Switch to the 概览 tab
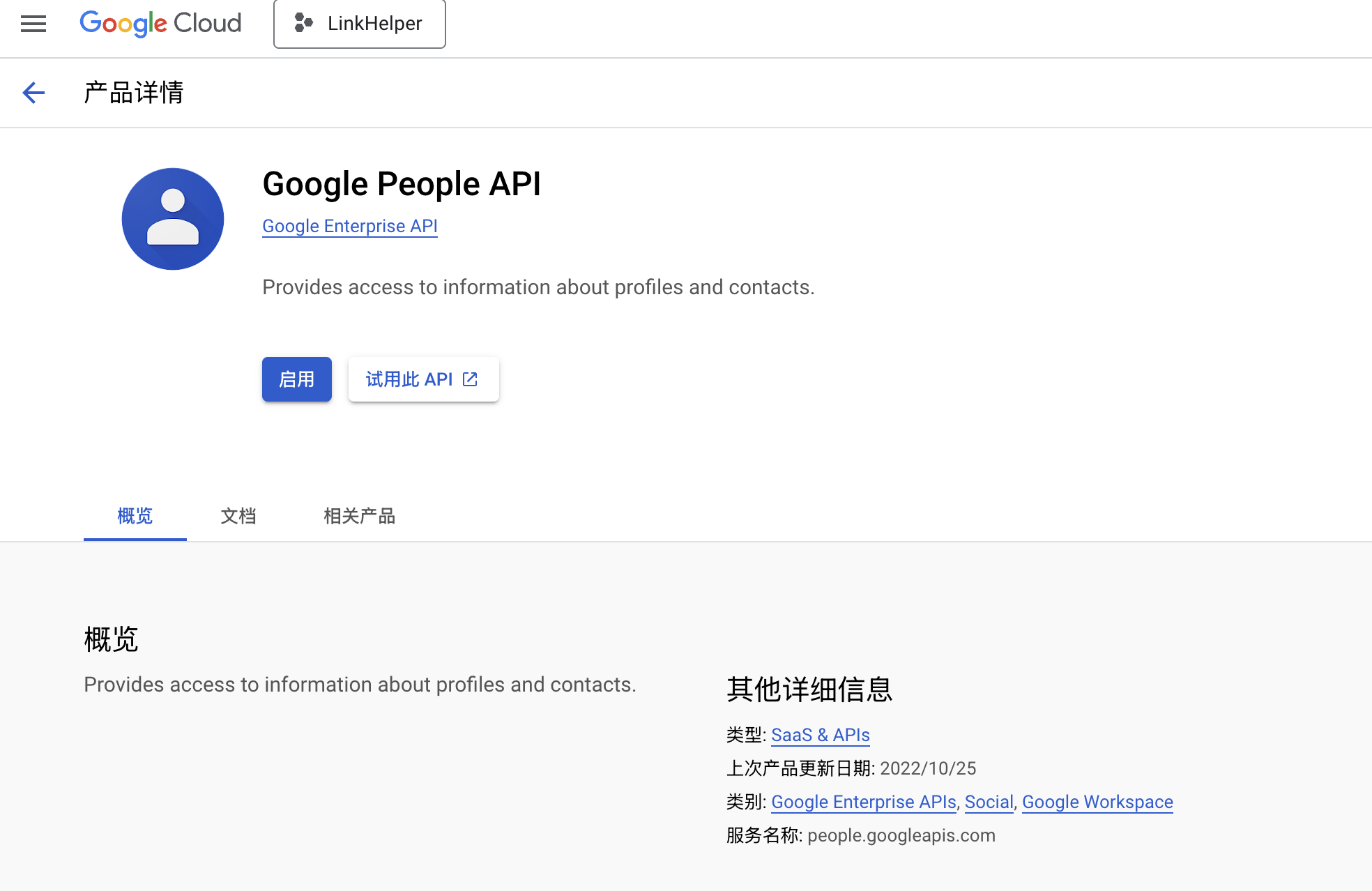This screenshot has height=891, width=1372. pos(135,516)
